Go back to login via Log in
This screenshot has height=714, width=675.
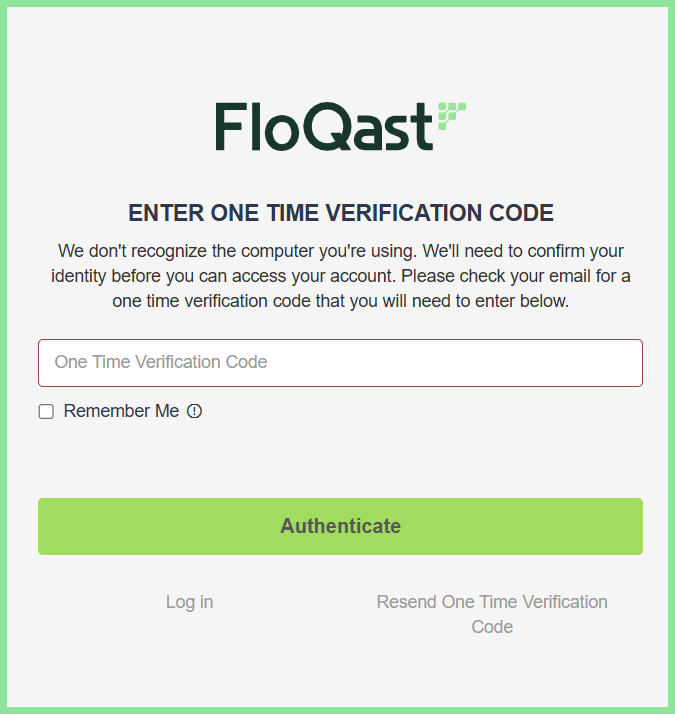tap(189, 602)
